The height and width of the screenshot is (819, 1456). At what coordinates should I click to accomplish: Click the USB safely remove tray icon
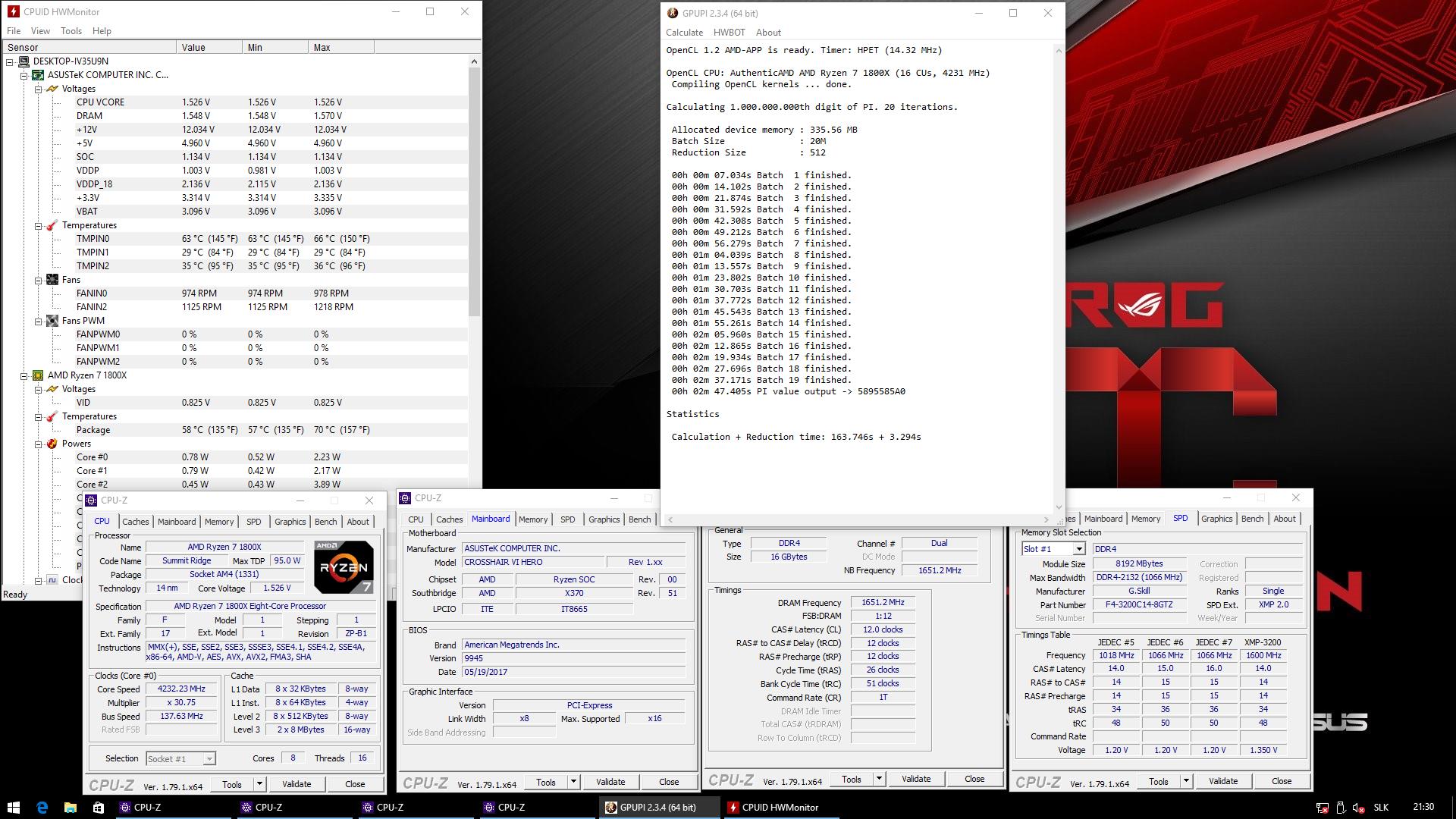coord(1341,808)
